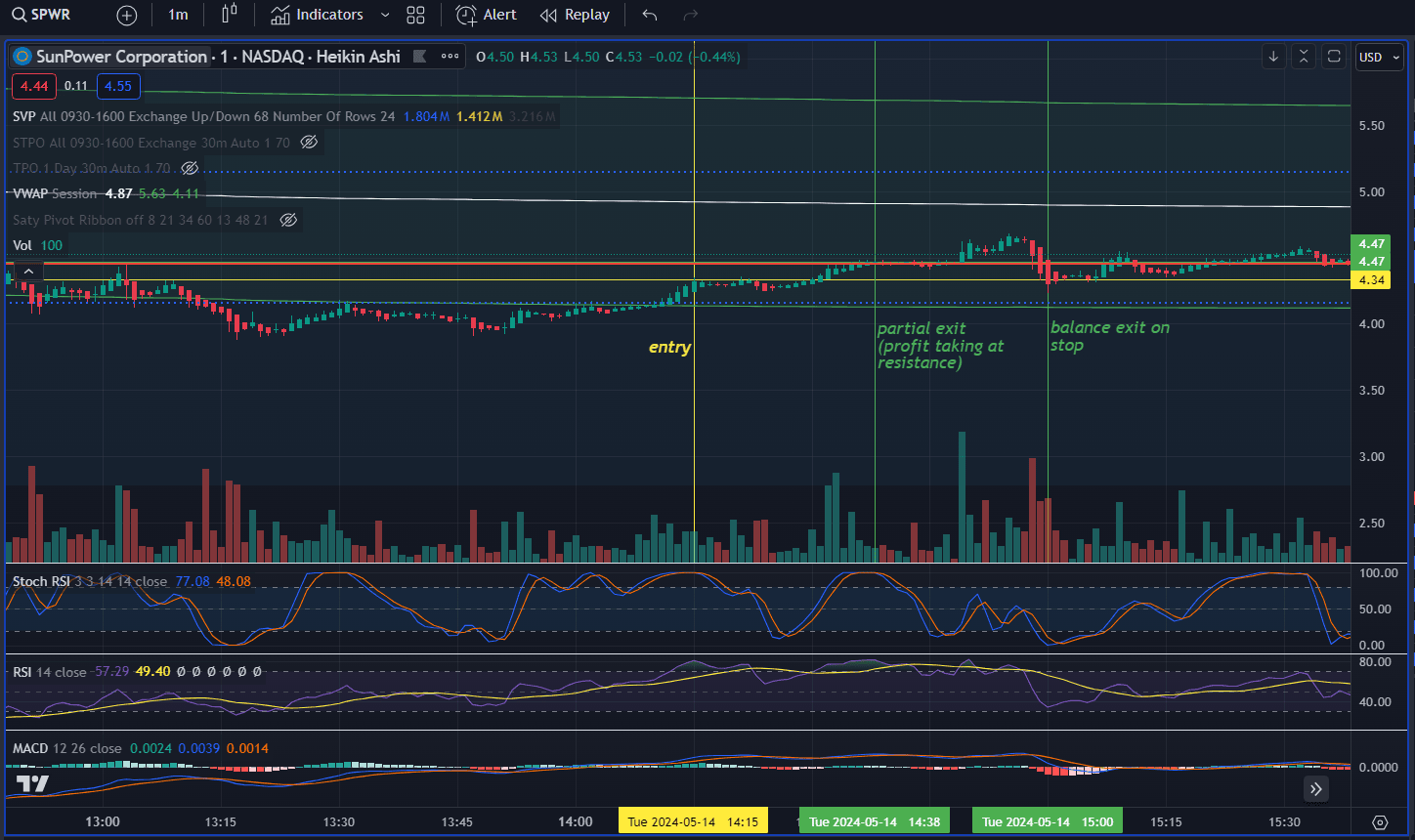
Task: Start bar Replay mode
Action: [x=575, y=15]
